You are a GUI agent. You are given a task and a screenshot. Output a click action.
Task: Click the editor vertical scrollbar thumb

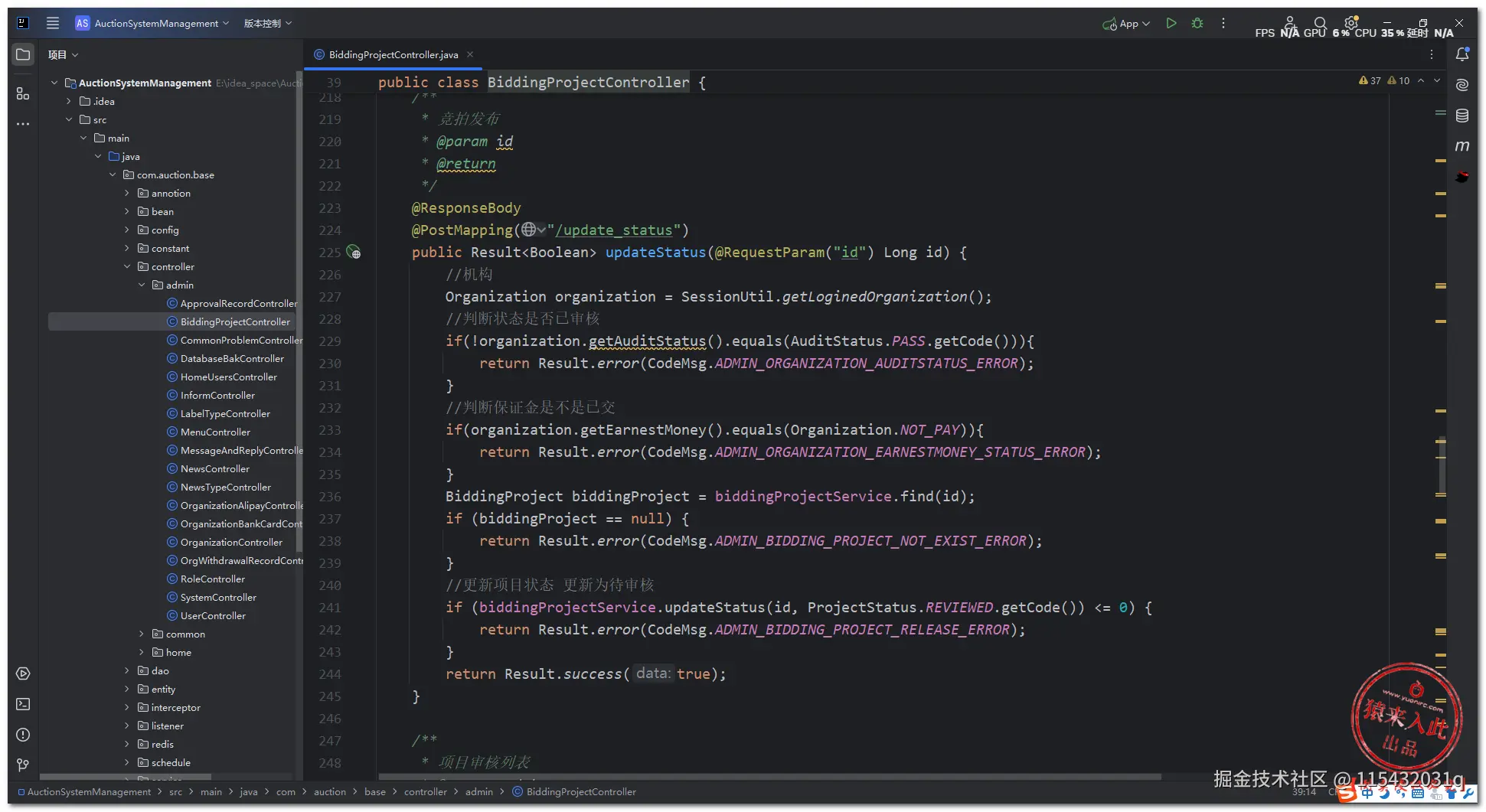[1442, 466]
